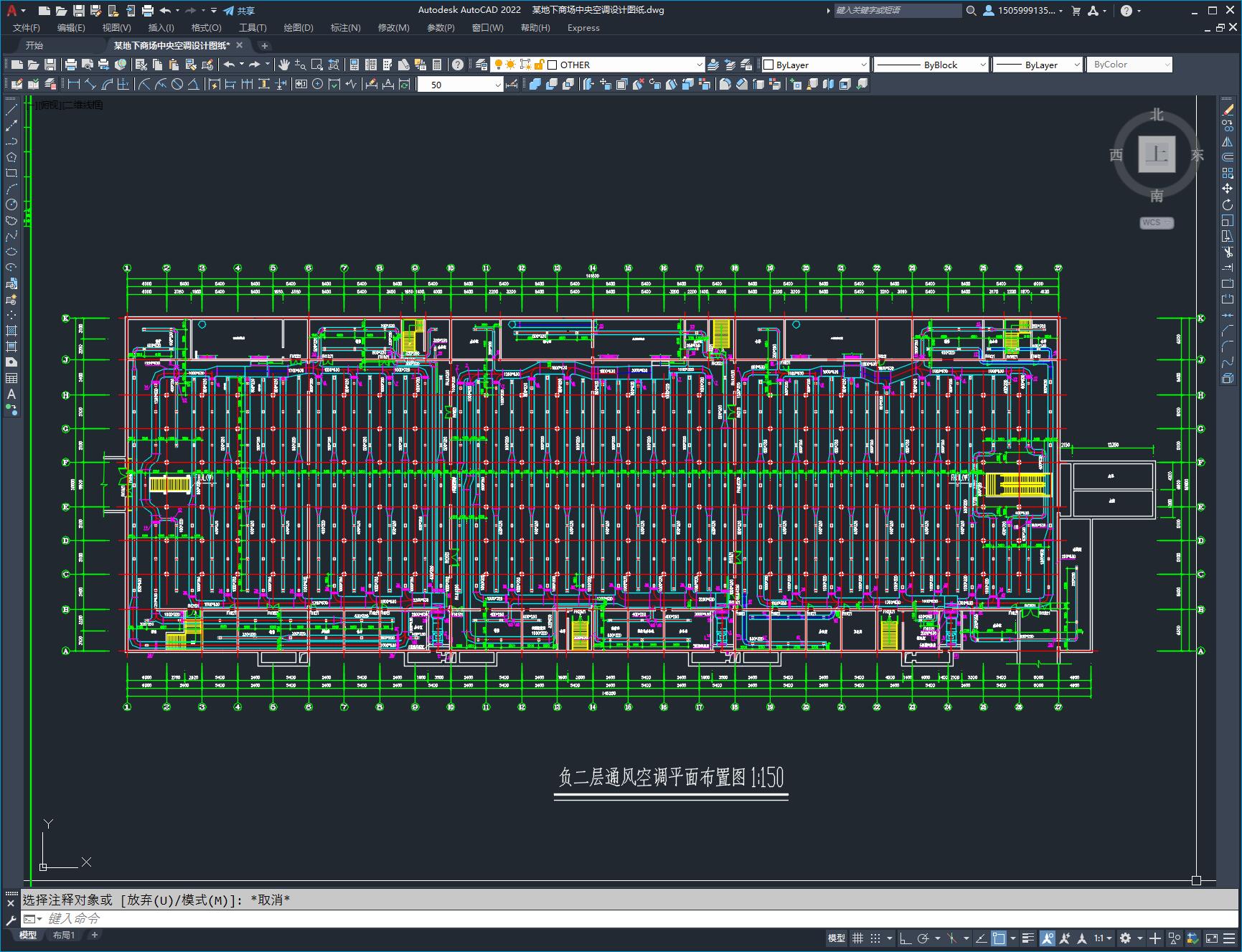Click the new drawing tab plus button

[x=264, y=46]
